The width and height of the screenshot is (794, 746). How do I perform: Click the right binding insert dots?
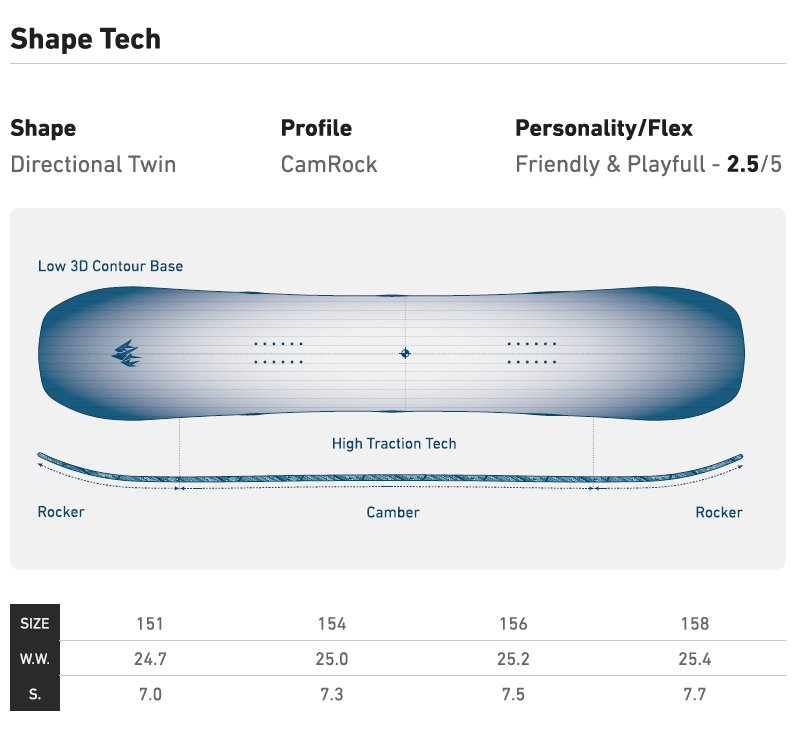(532, 352)
